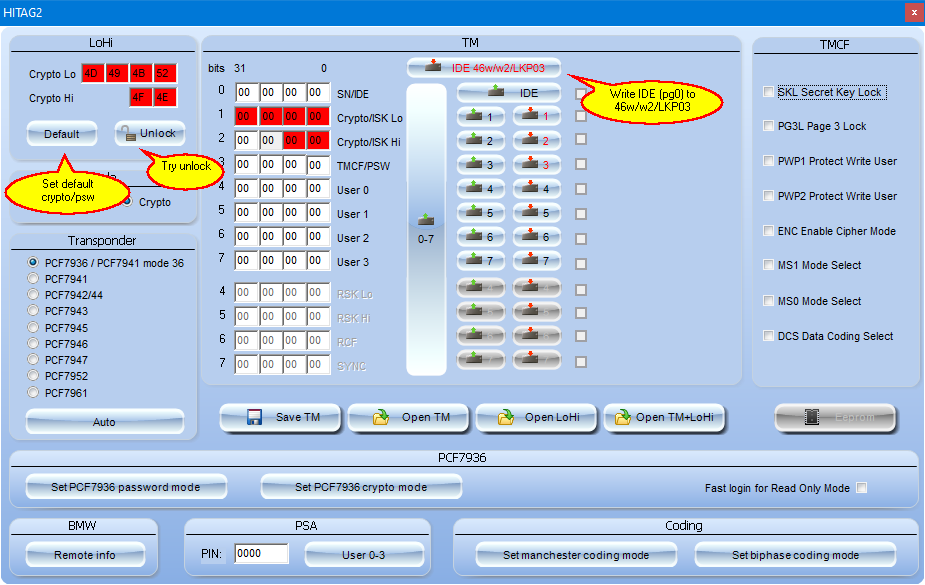Click greyed green-arrow read button in RSK Lo row
The image size is (925, 585).
[x=481, y=288]
